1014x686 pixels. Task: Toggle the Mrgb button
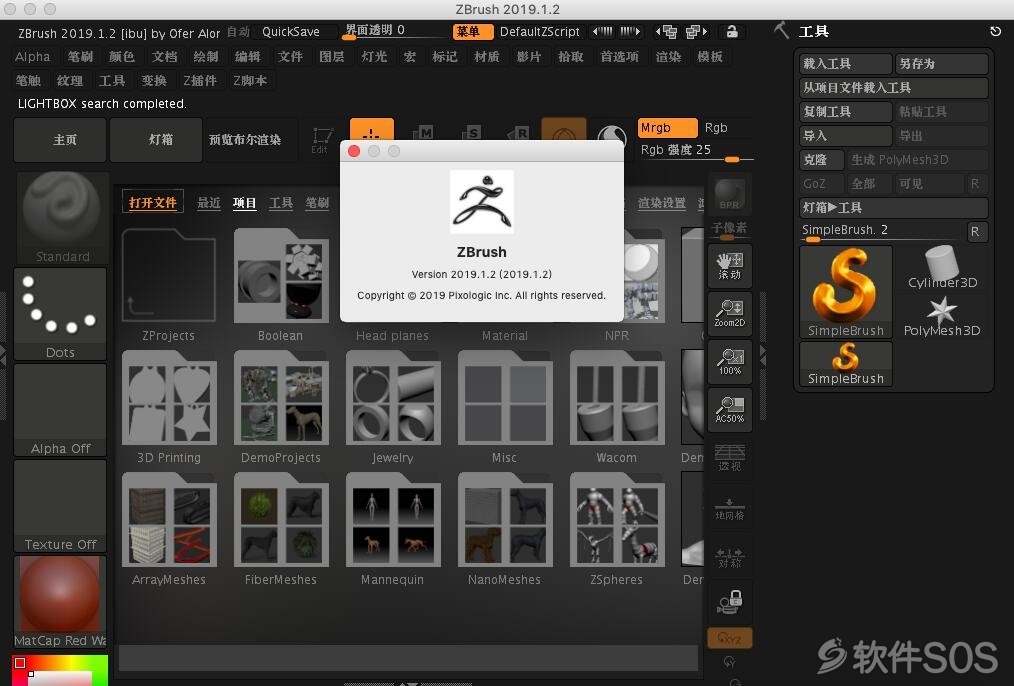pyautogui.click(x=668, y=127)
